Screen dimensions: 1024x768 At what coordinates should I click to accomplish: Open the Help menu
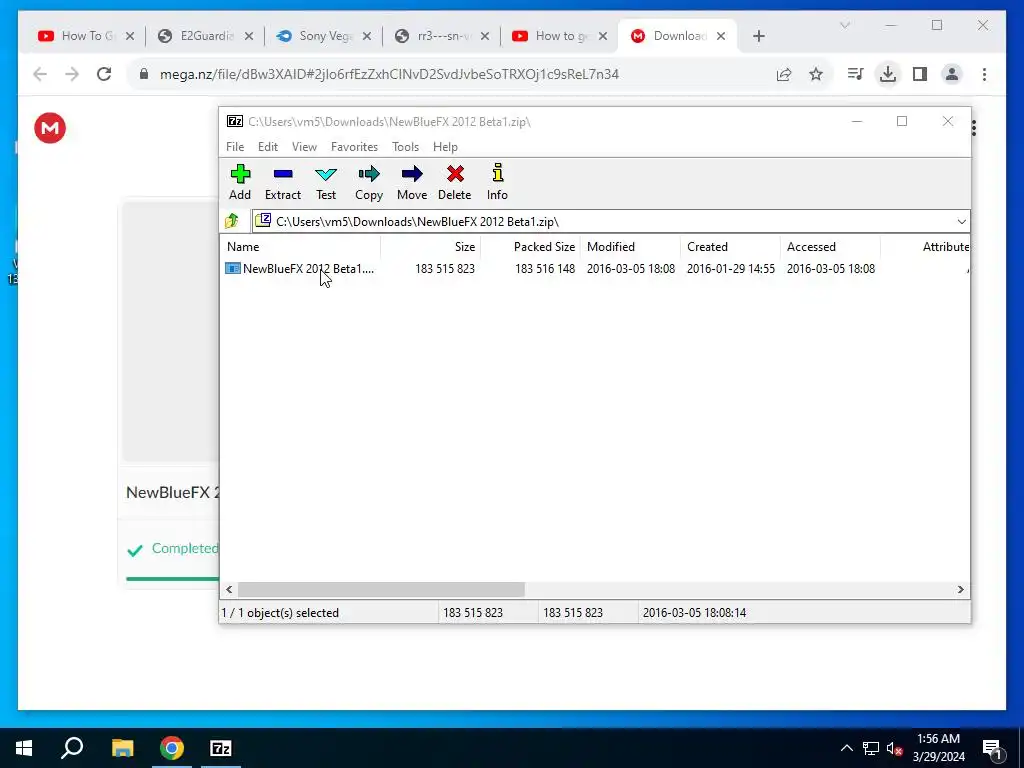point(445,147)
